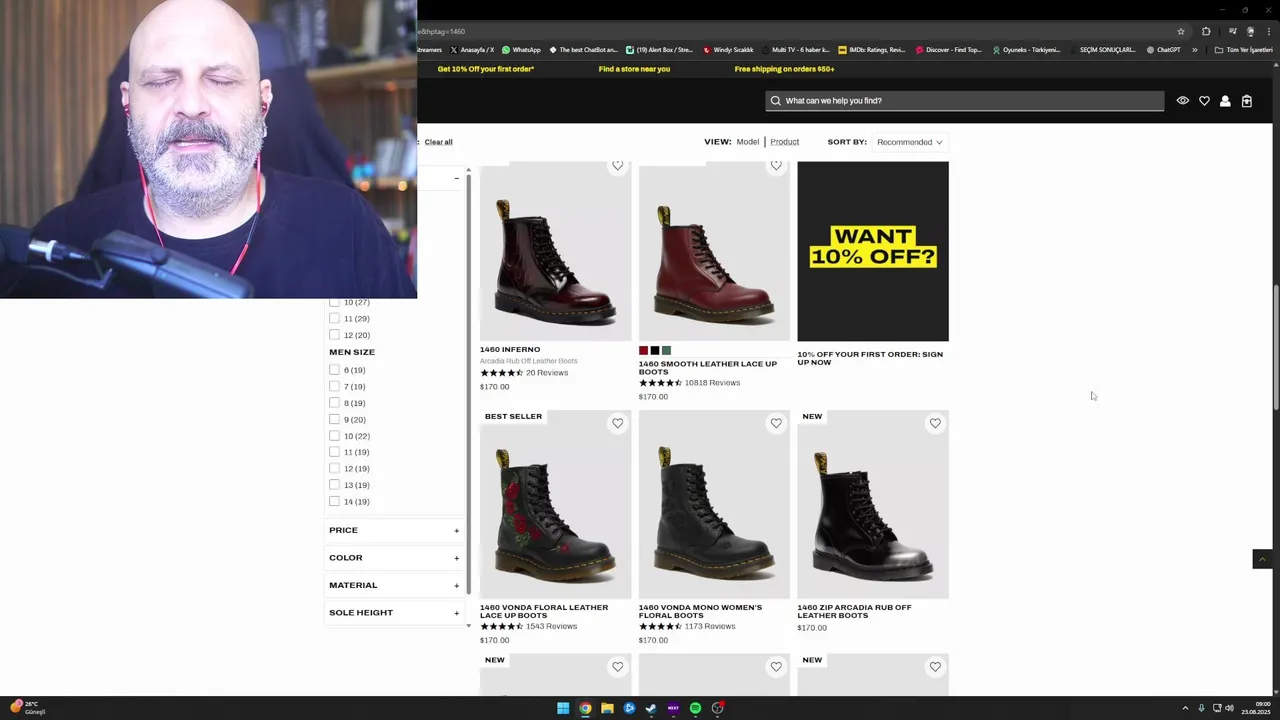
Task: Favorite the 1460 Smooth Leather boots
Action: coord(776,166)
